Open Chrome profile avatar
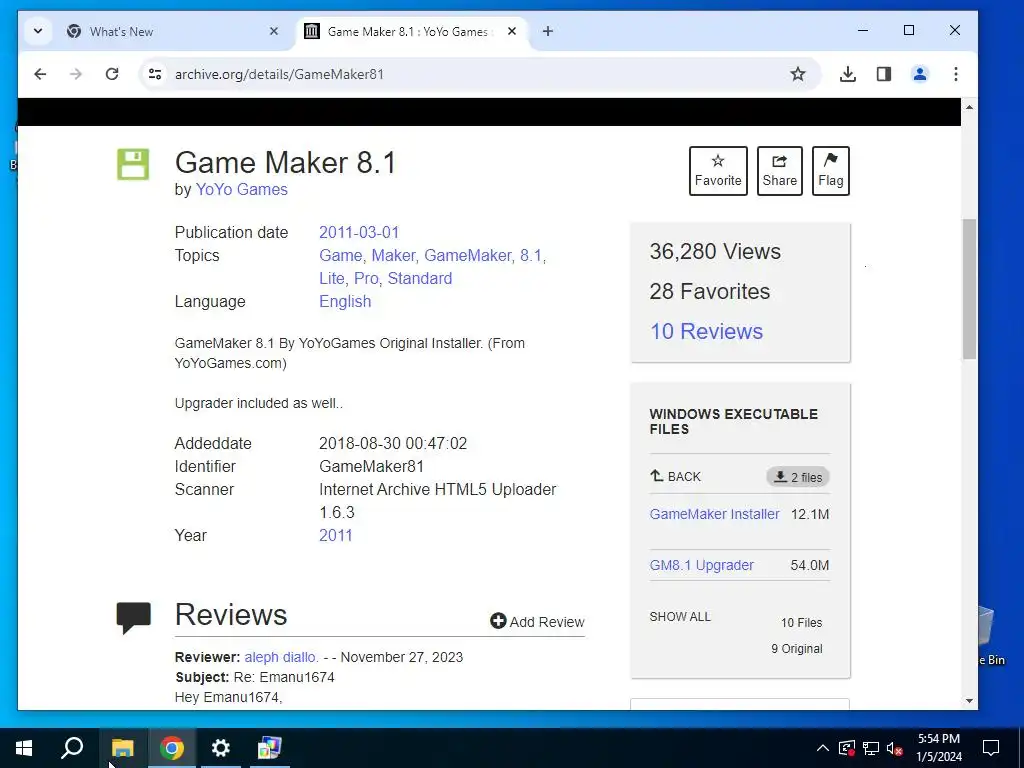Screen dimensions: 1024x768 920,74
